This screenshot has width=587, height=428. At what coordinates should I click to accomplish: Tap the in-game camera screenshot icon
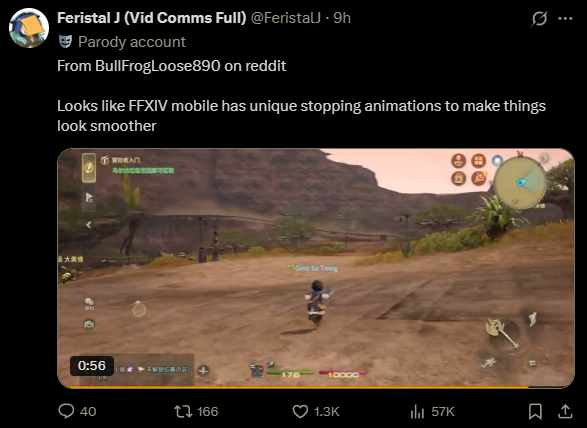pyautogui.click(x=89, y=324)
